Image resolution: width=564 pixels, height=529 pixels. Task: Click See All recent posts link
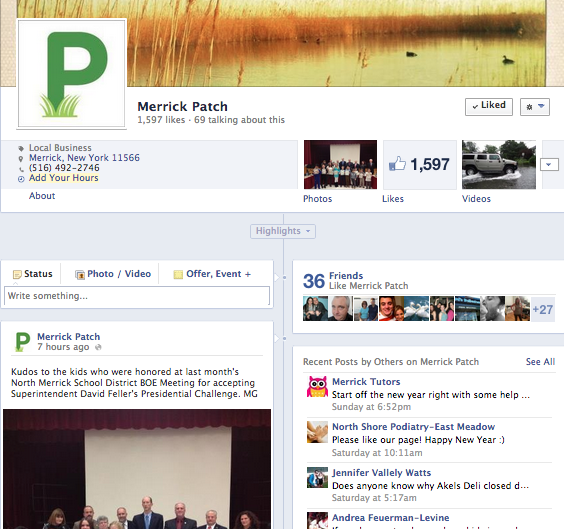pos(540,362)
